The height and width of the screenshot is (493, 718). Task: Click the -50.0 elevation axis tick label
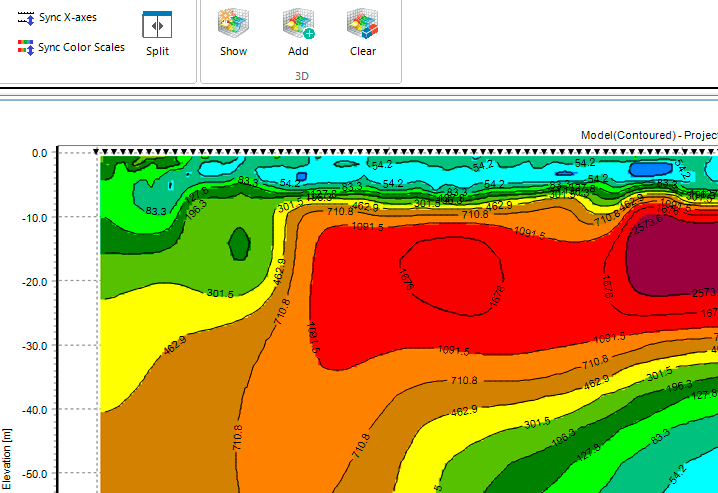(x=34, y=474)
